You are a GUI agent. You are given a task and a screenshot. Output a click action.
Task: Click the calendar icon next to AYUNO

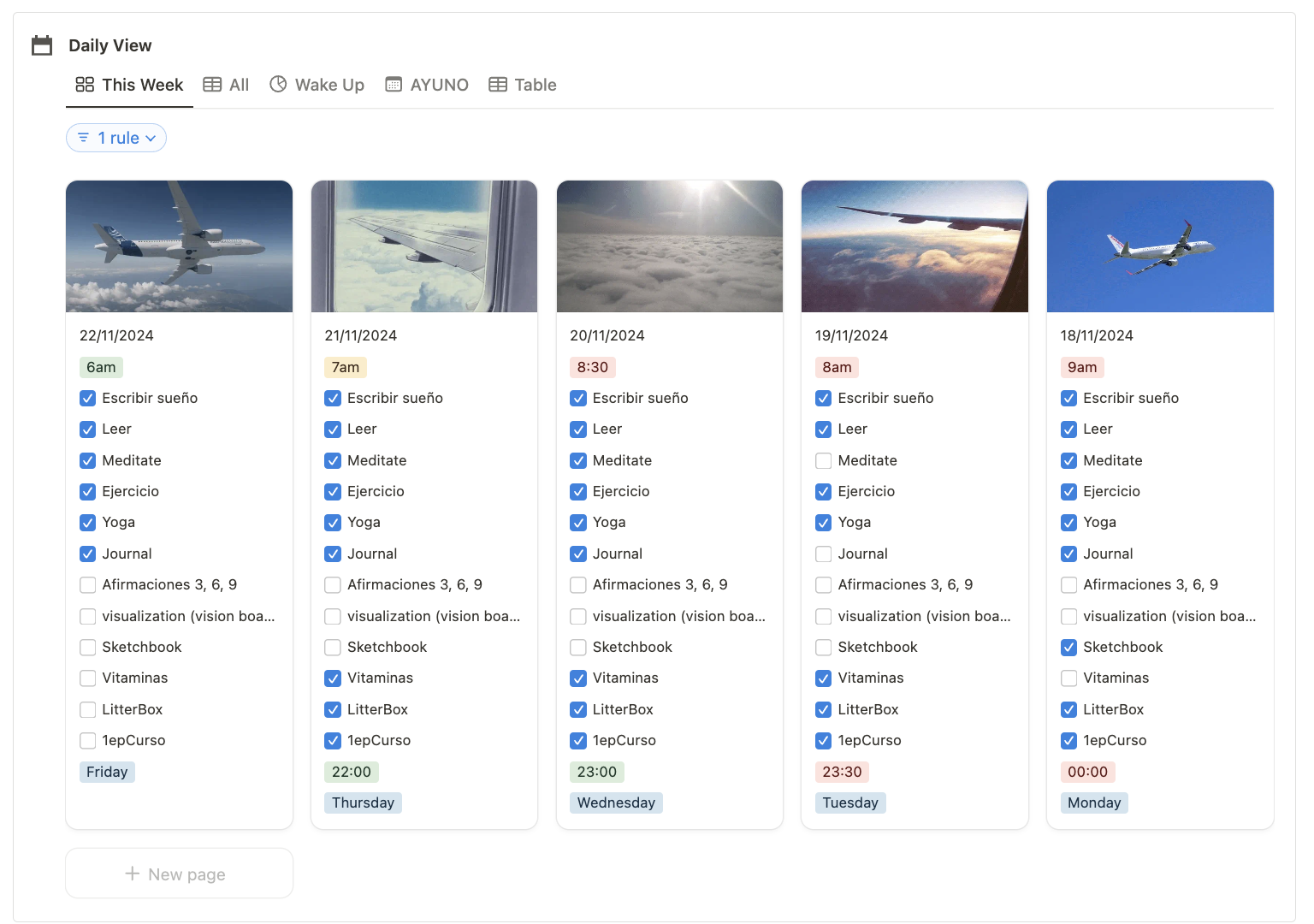click(394, 84)
